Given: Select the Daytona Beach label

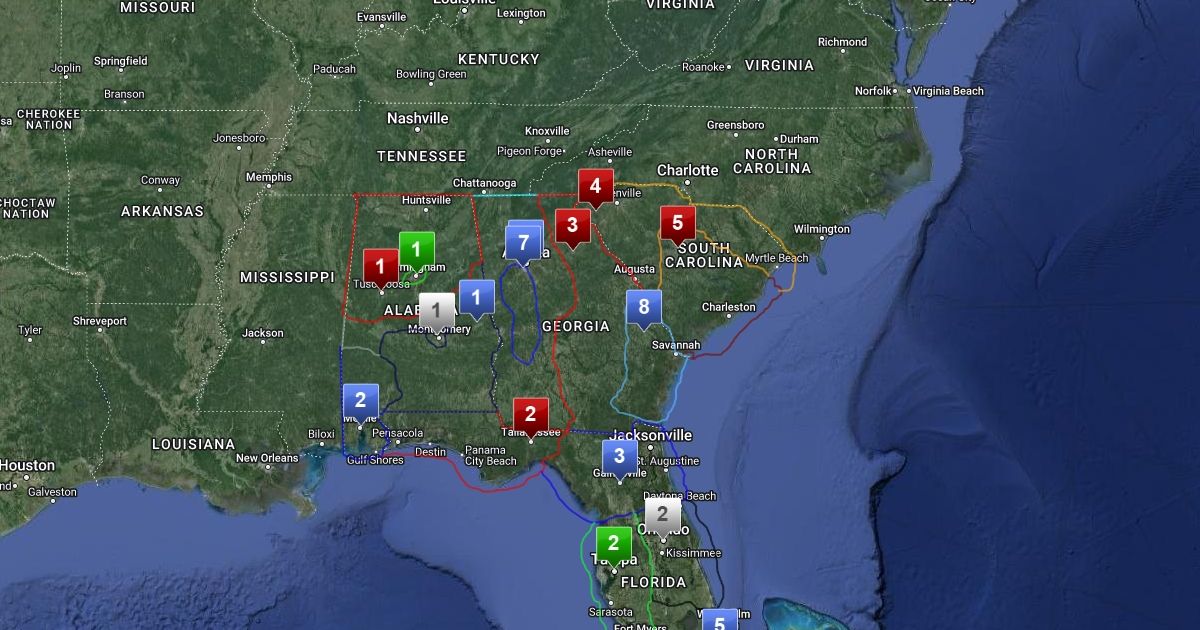Looking at the screenshot, I should pos(679,496).
